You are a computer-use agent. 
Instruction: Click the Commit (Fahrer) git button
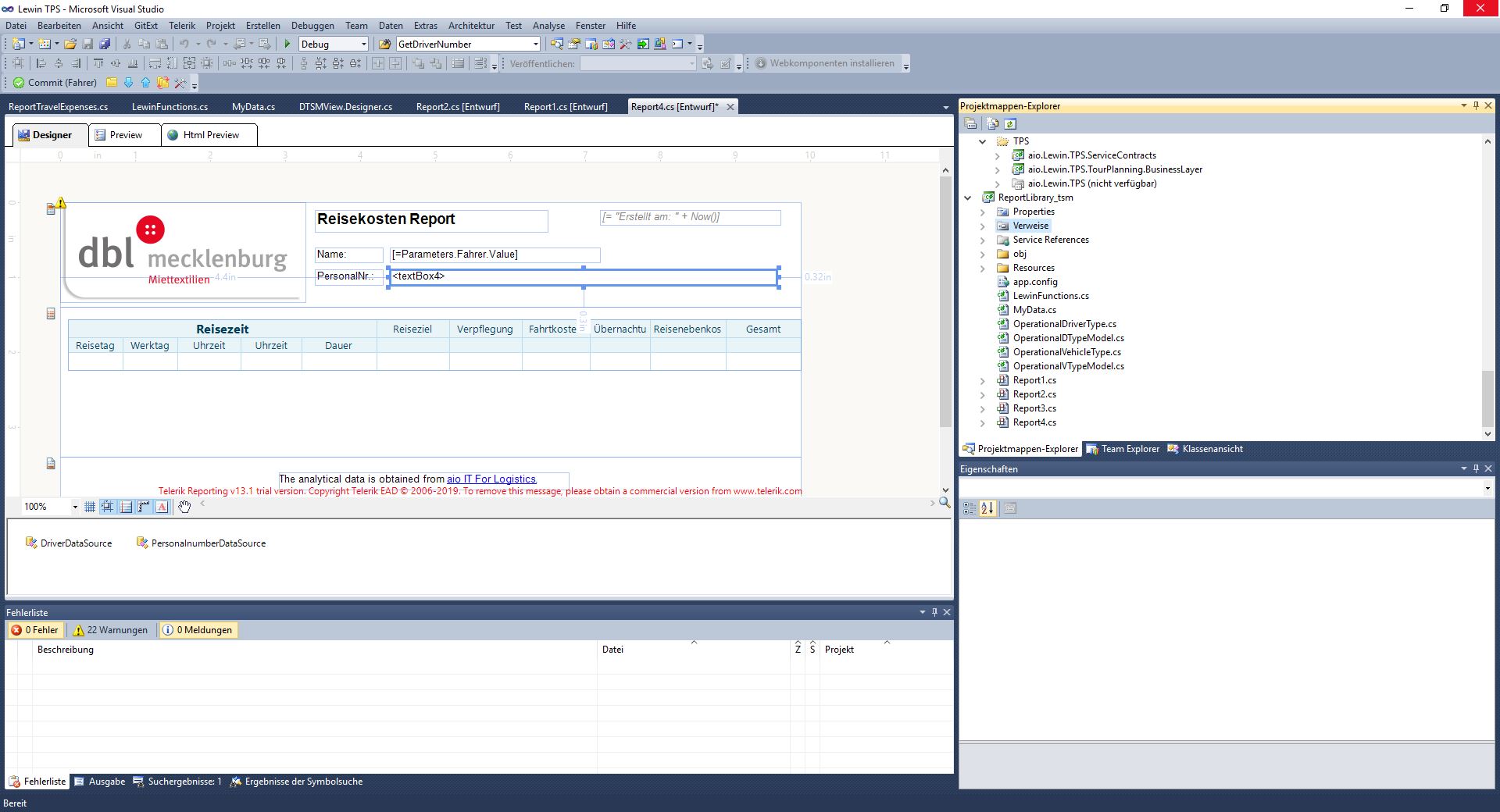coord(55,83)
